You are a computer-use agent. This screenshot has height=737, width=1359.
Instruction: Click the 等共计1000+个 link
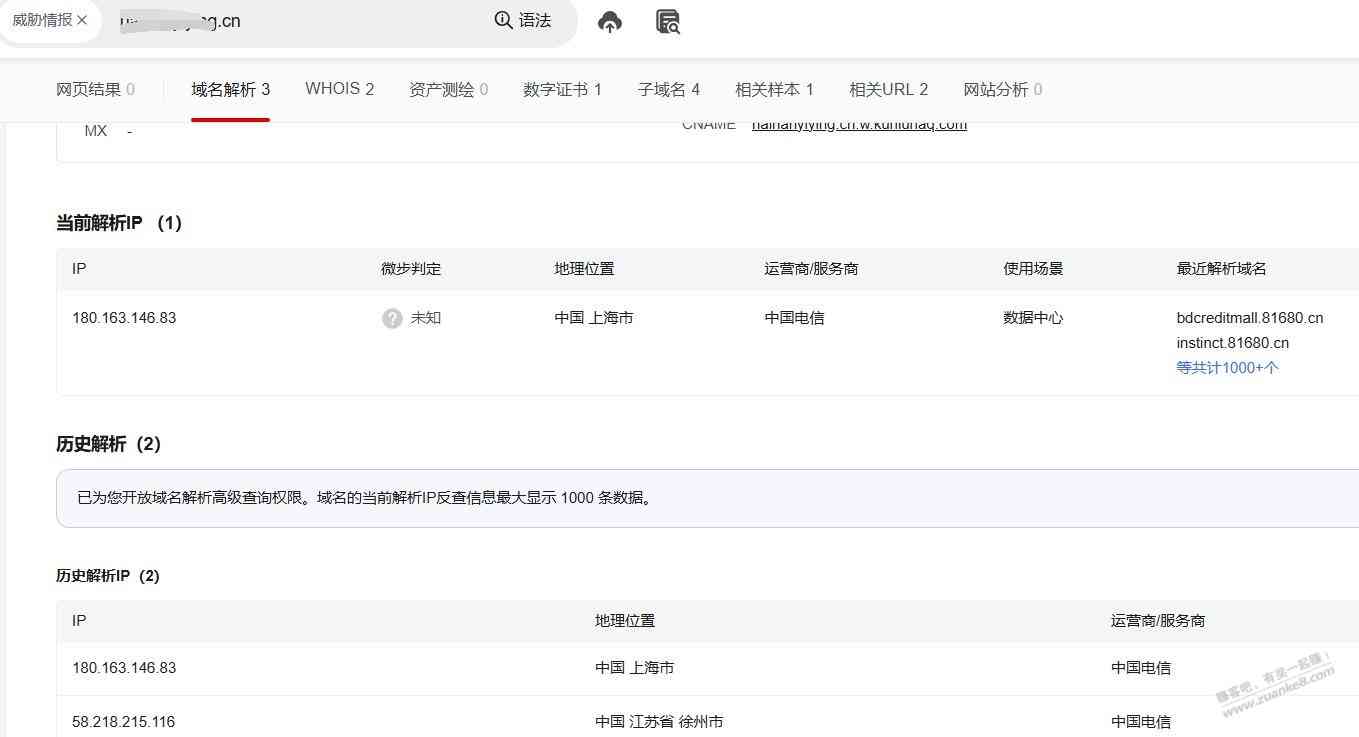coord(1227,367)
